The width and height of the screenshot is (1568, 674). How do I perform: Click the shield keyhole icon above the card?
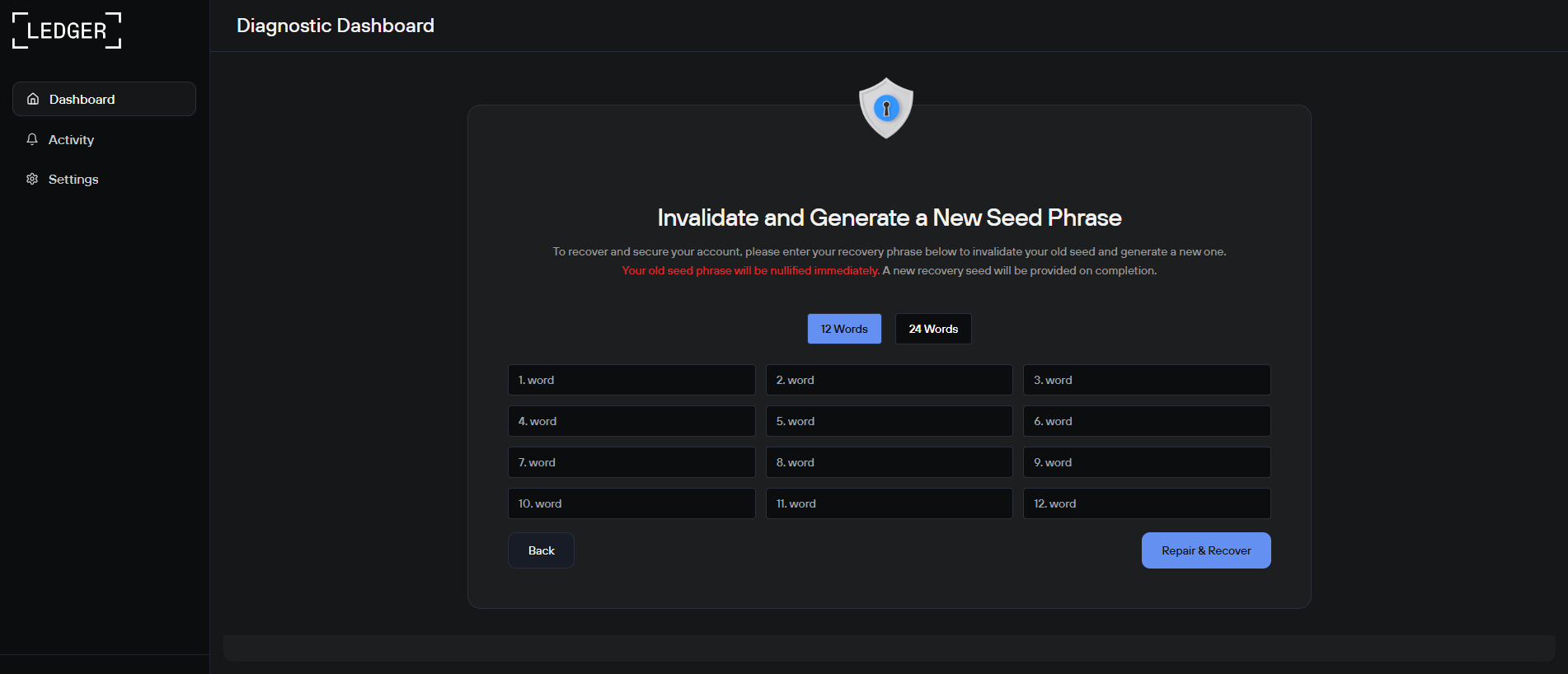[886, 108]
